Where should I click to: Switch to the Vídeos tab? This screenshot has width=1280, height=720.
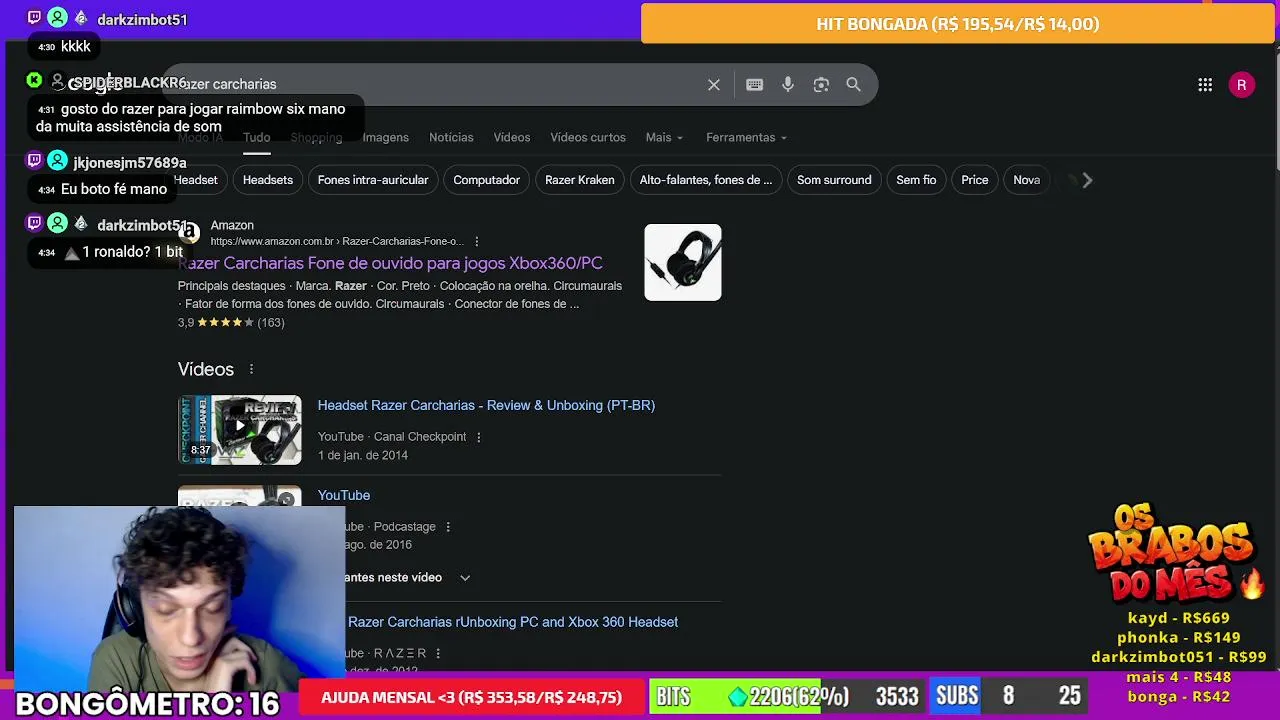511,137
